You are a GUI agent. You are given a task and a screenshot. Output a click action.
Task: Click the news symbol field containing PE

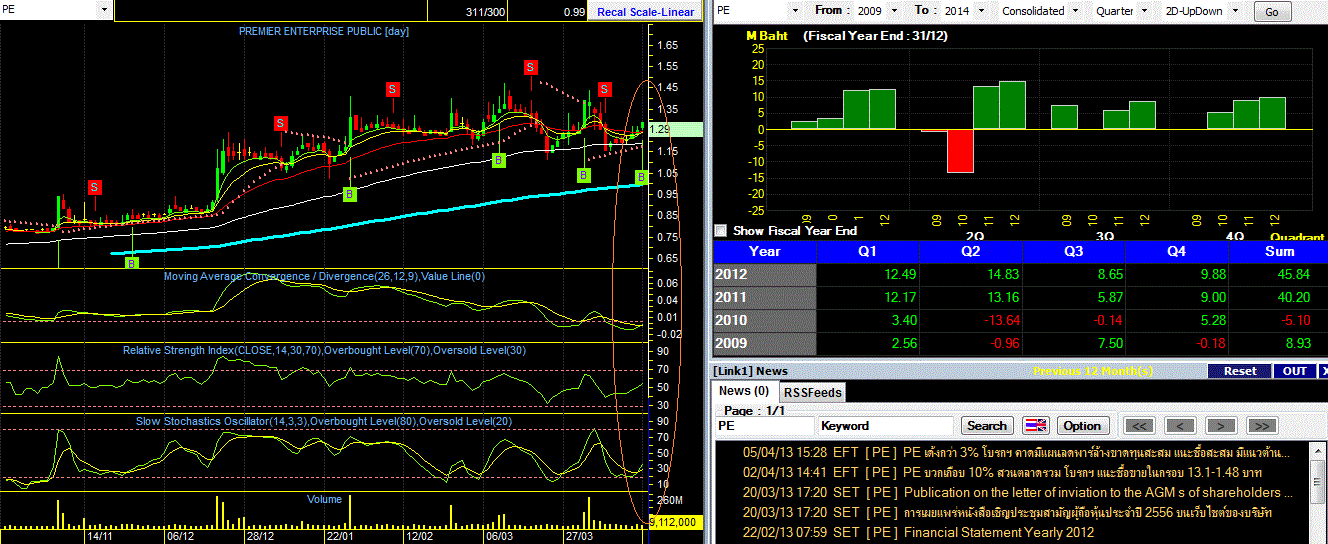click(765, 425)
